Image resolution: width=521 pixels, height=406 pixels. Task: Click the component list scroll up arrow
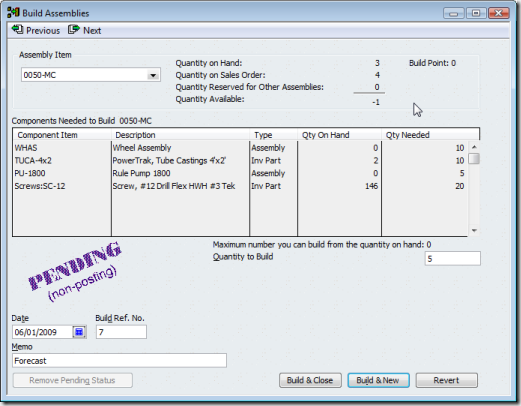(474, 147)
